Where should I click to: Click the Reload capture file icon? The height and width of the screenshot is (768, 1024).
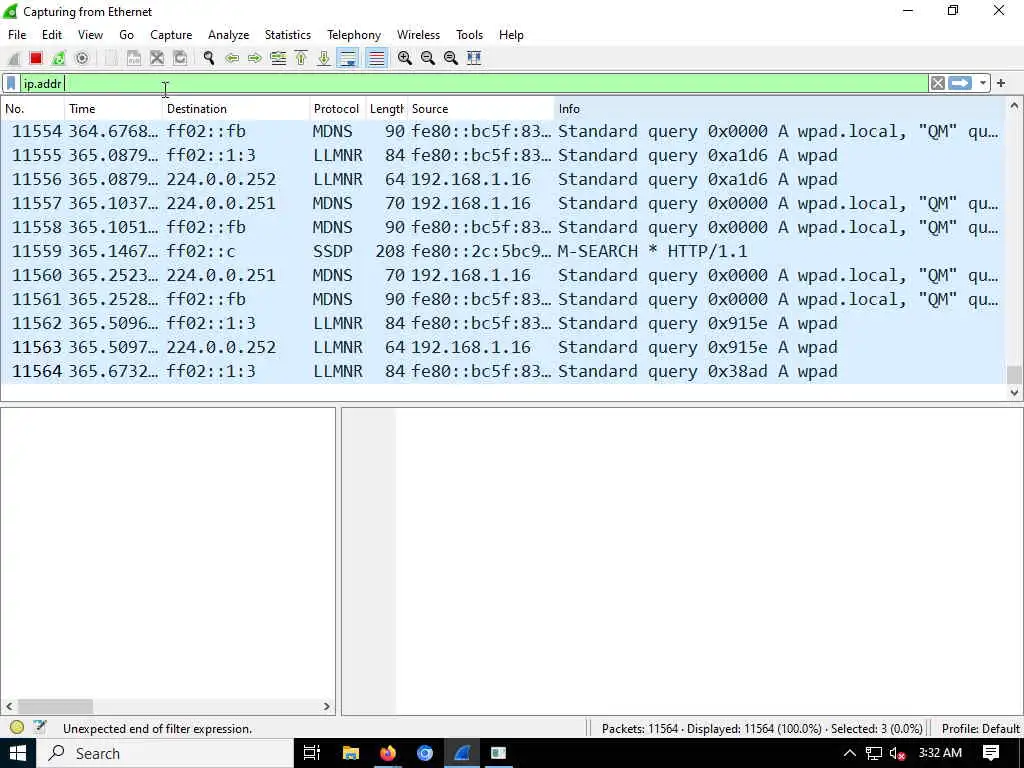[x=180, y=58]
